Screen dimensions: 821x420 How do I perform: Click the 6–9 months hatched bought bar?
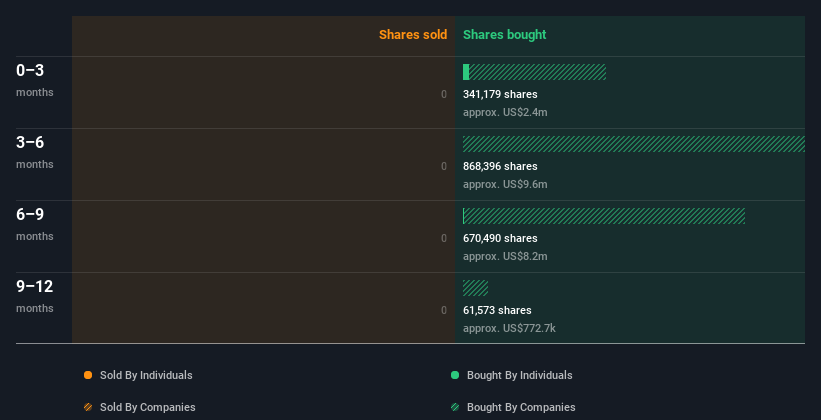(605, 216)
